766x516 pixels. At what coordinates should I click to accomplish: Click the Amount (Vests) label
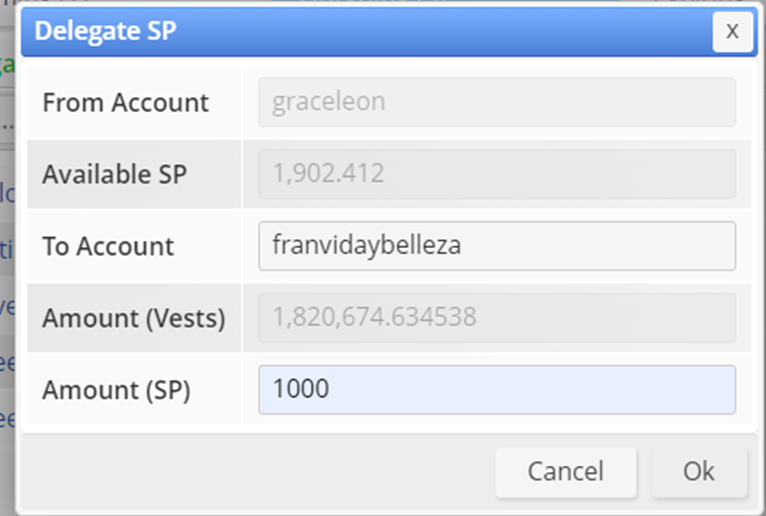133,318
